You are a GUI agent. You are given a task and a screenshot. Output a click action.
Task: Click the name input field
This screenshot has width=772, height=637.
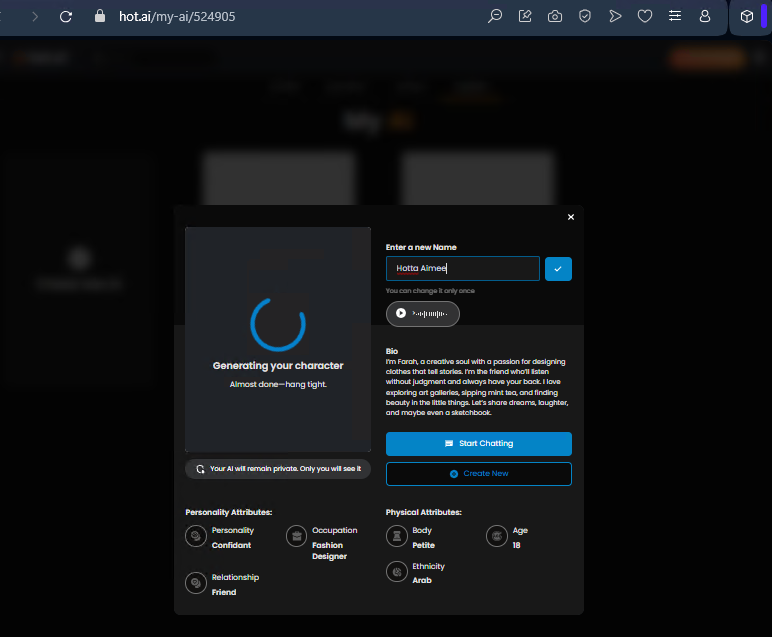click(x=463, y=269)
